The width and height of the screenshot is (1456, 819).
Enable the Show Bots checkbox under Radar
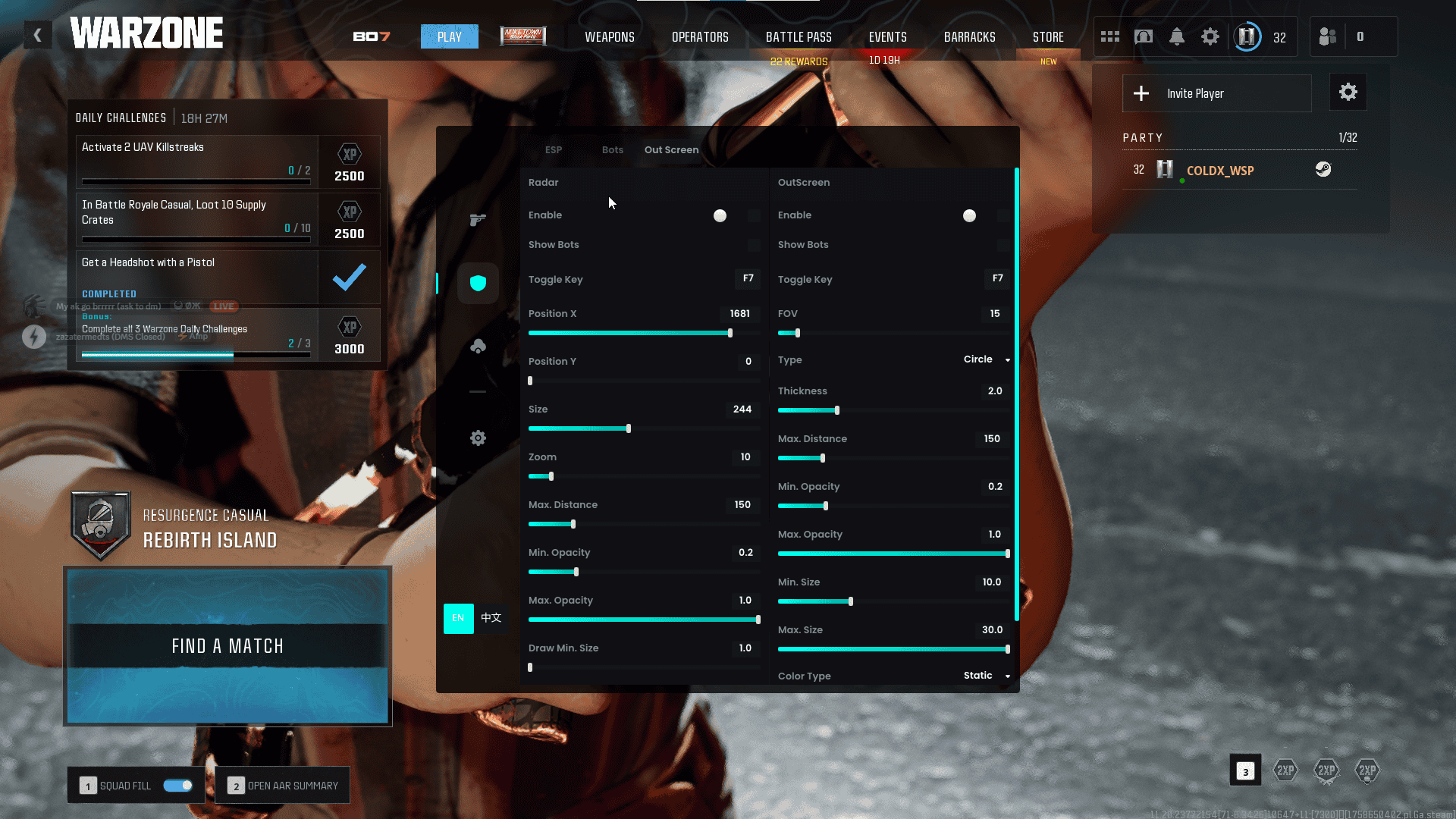point(753,244)
